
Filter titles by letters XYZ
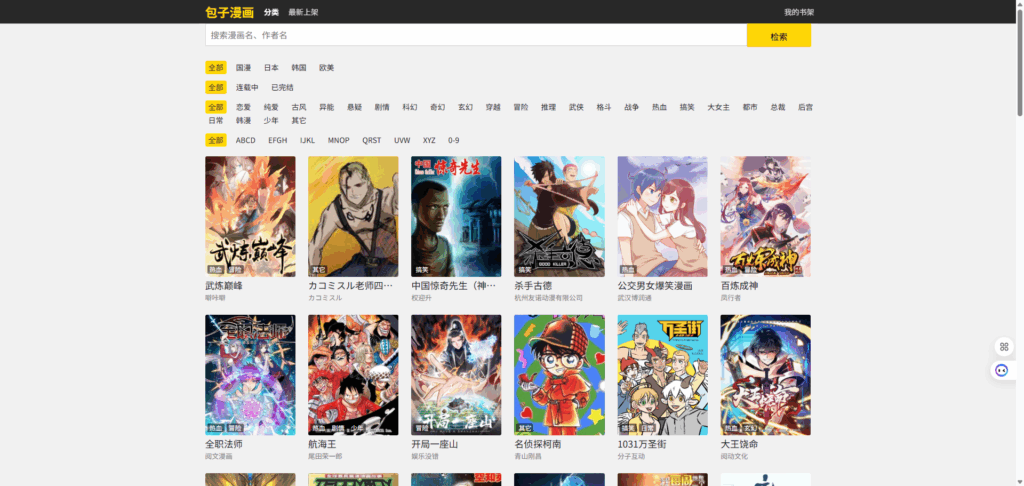tap(429, 140)
